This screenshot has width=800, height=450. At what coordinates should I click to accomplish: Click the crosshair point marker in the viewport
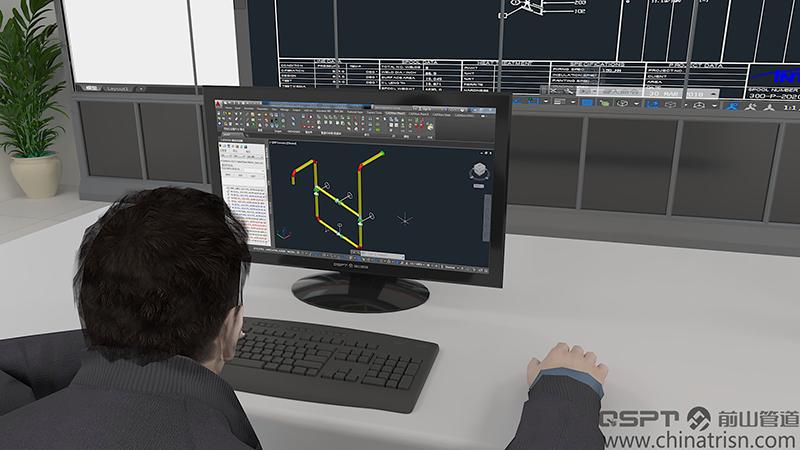(404, 218)
